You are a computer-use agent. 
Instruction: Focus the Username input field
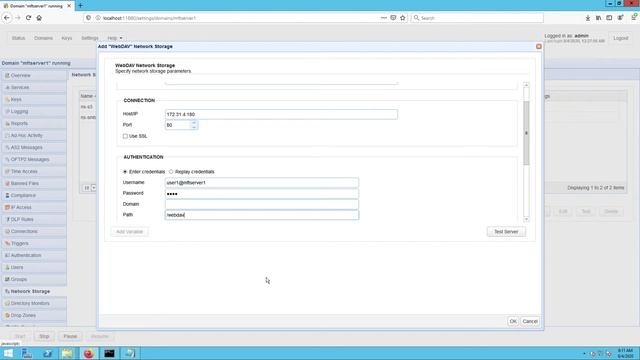point(262,183)
